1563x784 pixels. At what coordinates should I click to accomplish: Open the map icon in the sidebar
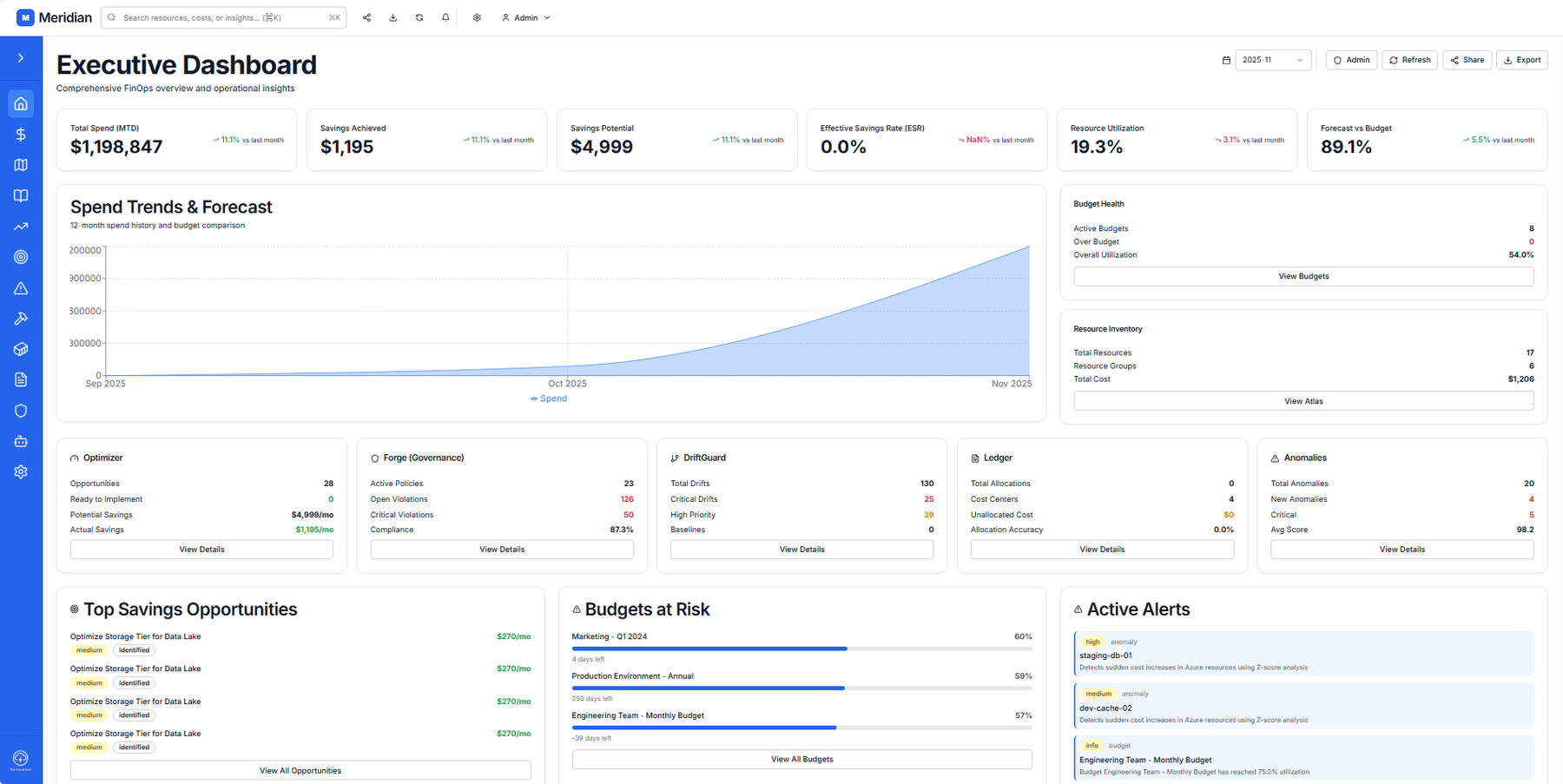[21, 165]
